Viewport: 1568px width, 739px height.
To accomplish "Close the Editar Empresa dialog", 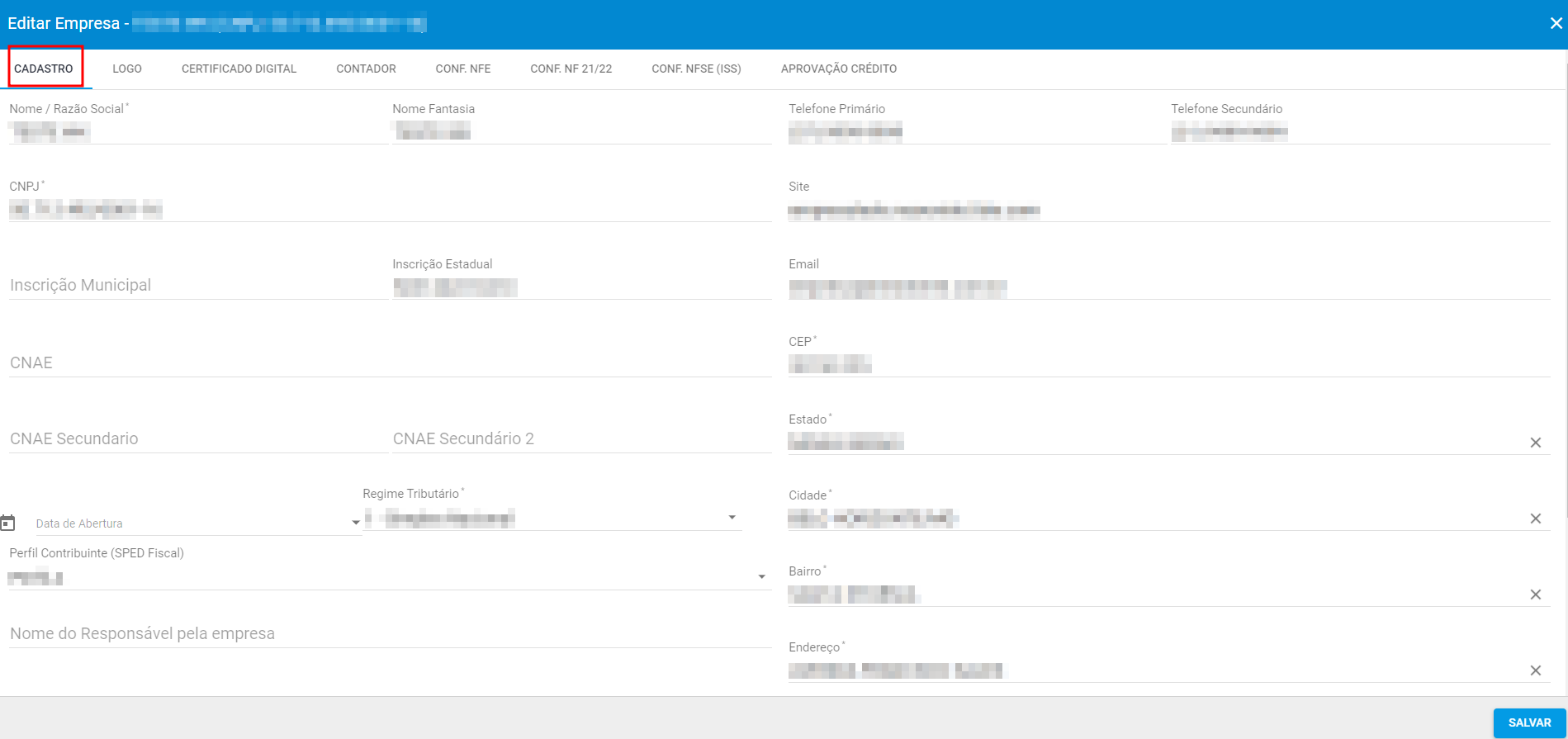I will coord(1556,23).
